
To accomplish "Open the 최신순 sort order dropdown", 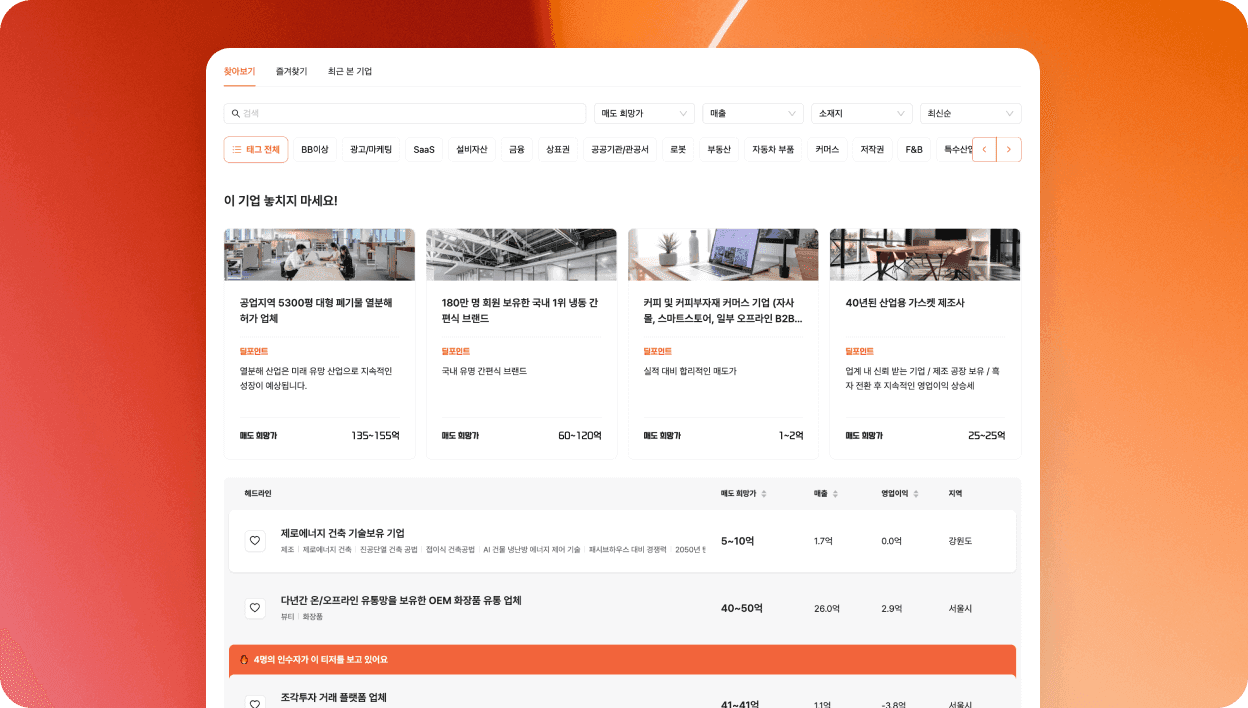I will coord(970,114).
